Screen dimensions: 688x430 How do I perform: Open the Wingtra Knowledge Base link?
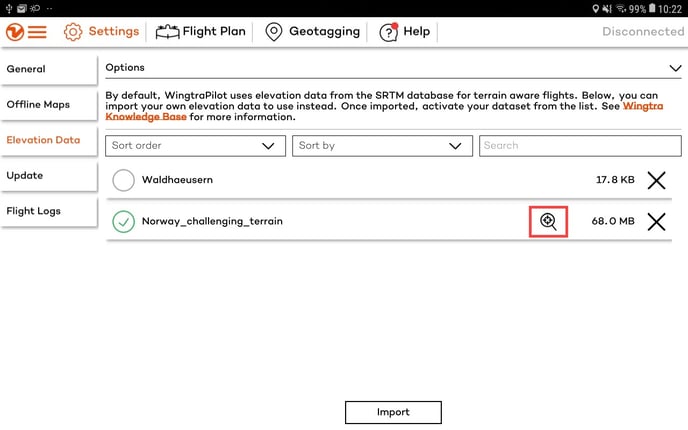click(x=650, y=105)
